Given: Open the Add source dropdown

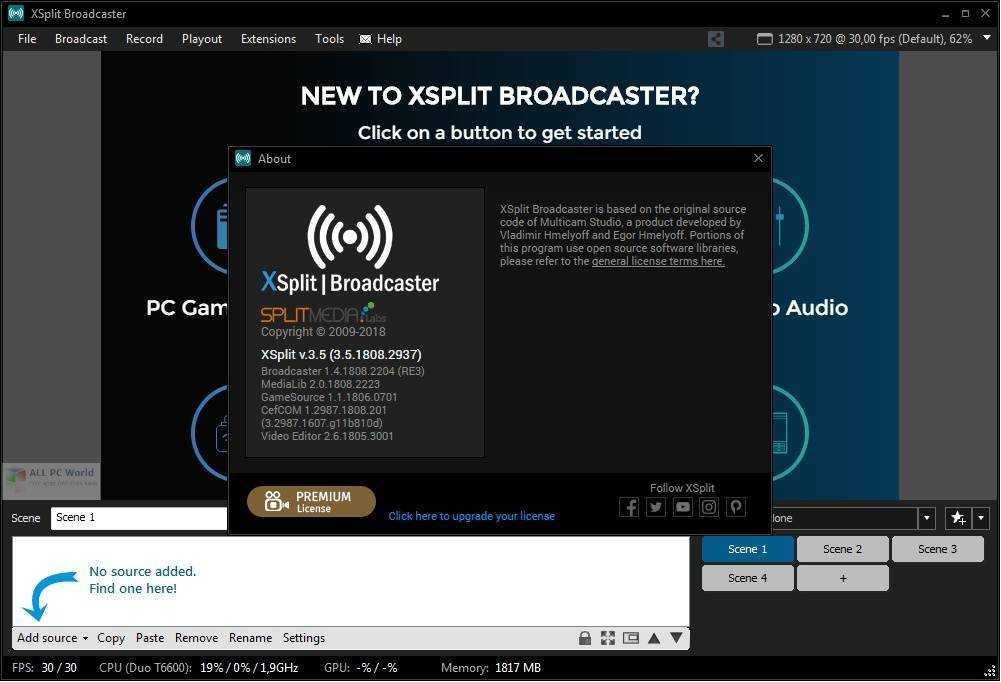Looking at the screenshot, I should tap(52, 638).
